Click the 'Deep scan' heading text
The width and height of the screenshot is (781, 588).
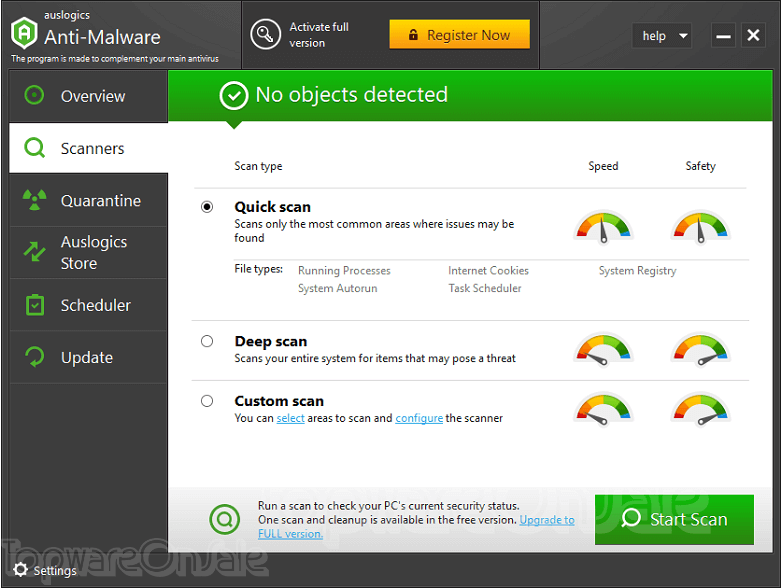click(271, 342)
